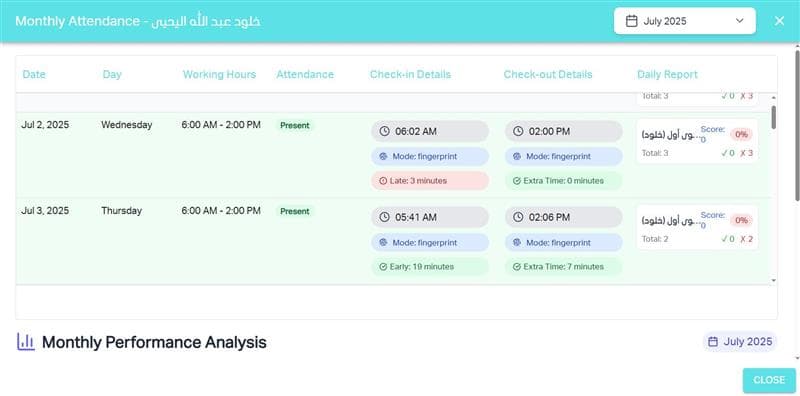
Task: Click the calendar icon in month picker
Action: pyautogui.click(x=631, y=21)
